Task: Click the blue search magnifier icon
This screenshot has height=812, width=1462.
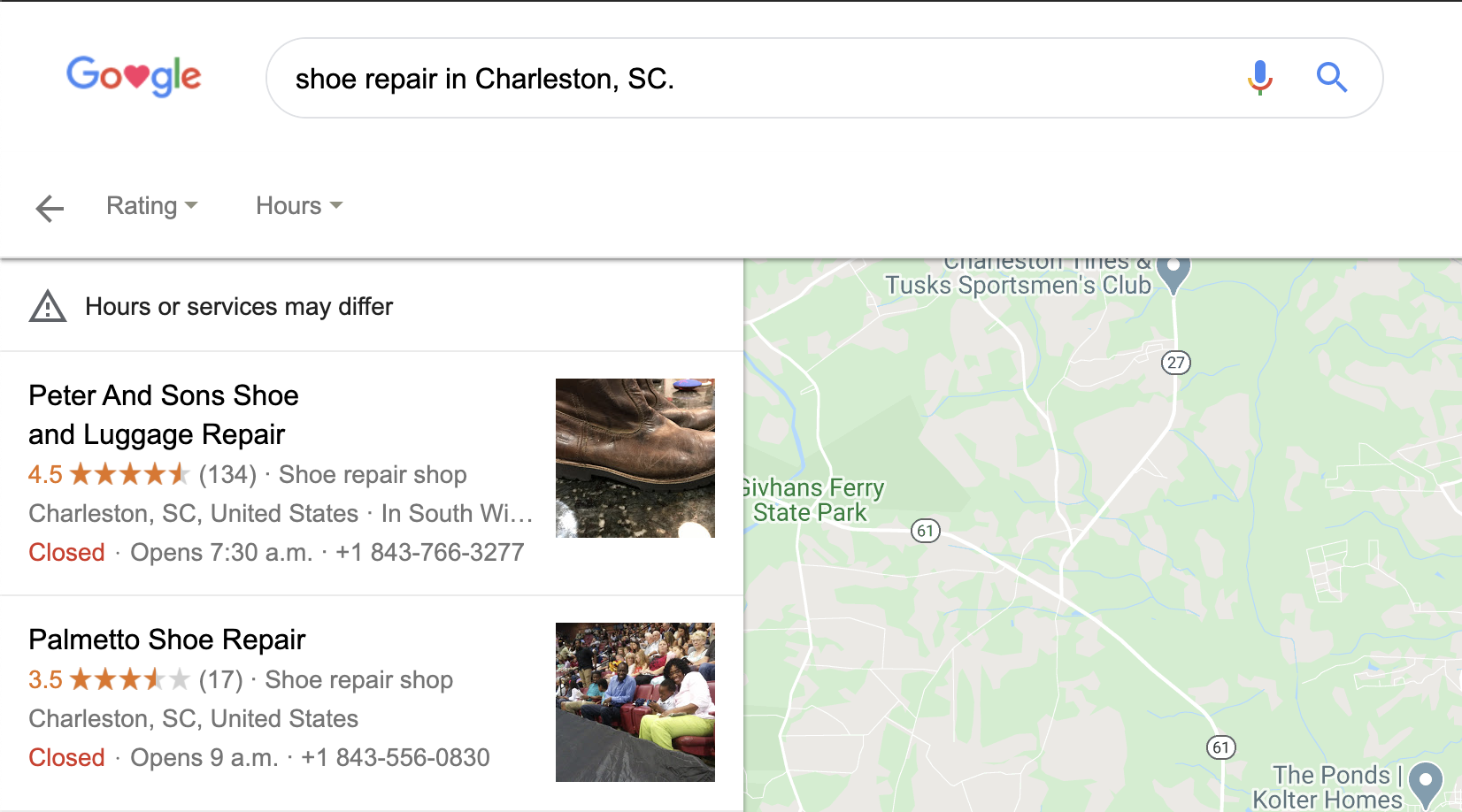Action: tap(1331, 78)
